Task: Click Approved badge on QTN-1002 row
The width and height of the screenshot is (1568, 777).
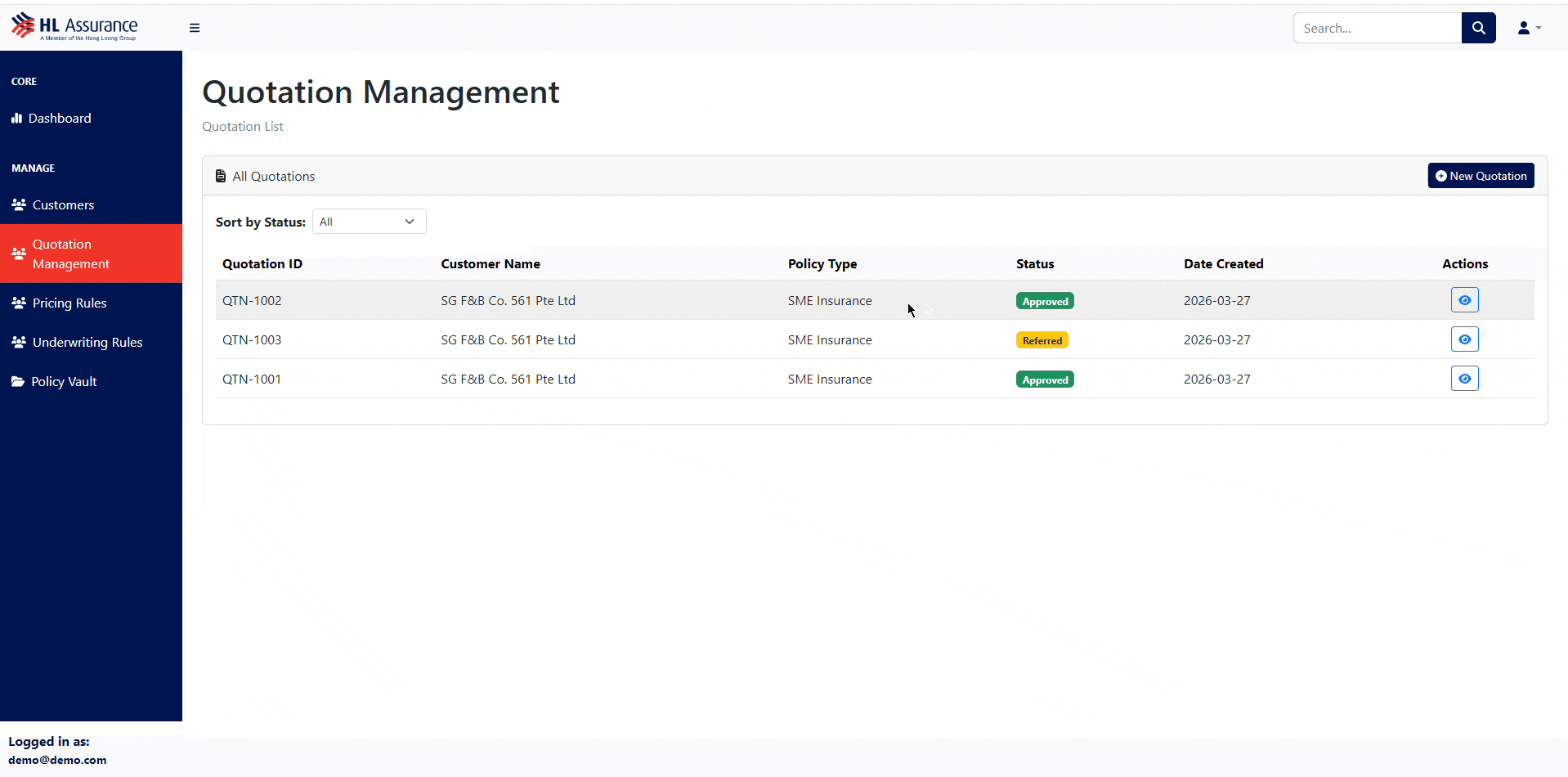Action: 1045,301
